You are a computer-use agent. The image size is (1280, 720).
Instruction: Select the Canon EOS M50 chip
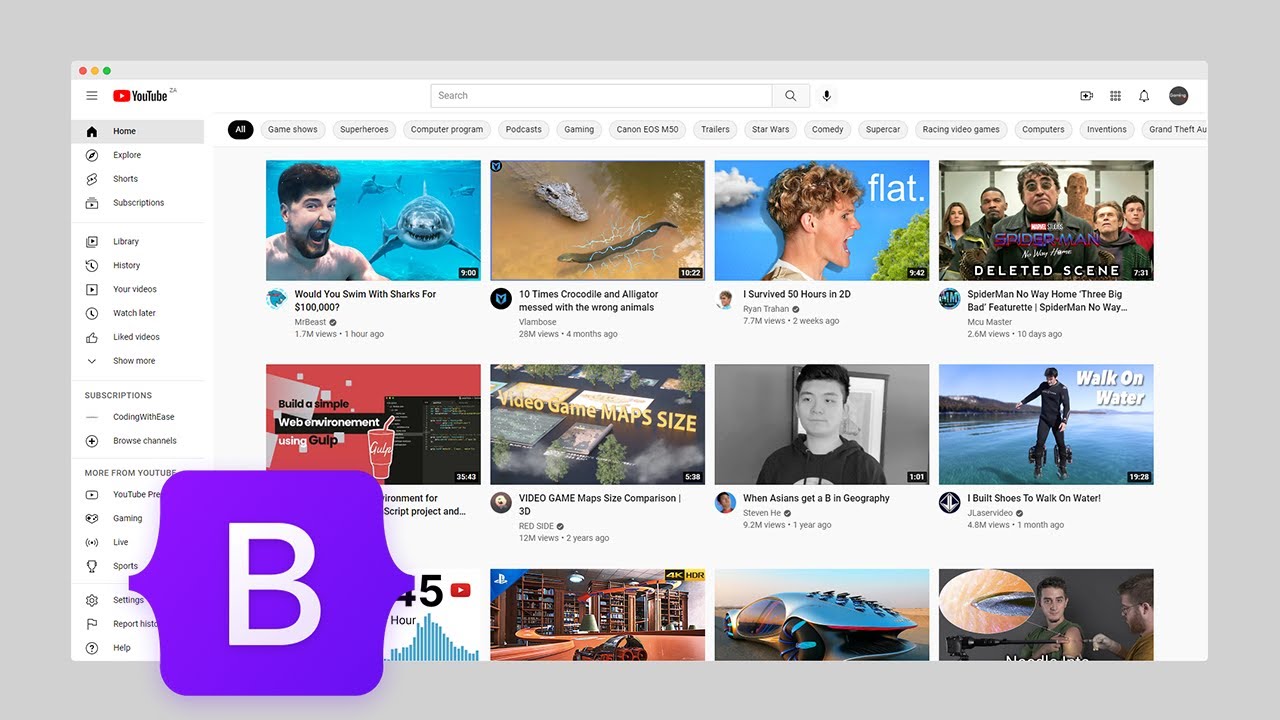pyautogui.click(x=647, y=130)
